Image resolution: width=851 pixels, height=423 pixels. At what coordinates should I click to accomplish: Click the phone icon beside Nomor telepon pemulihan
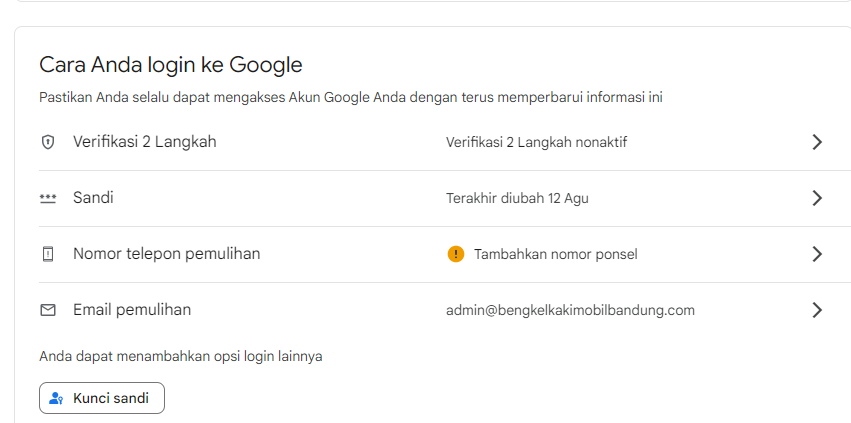tap(48, 254)
